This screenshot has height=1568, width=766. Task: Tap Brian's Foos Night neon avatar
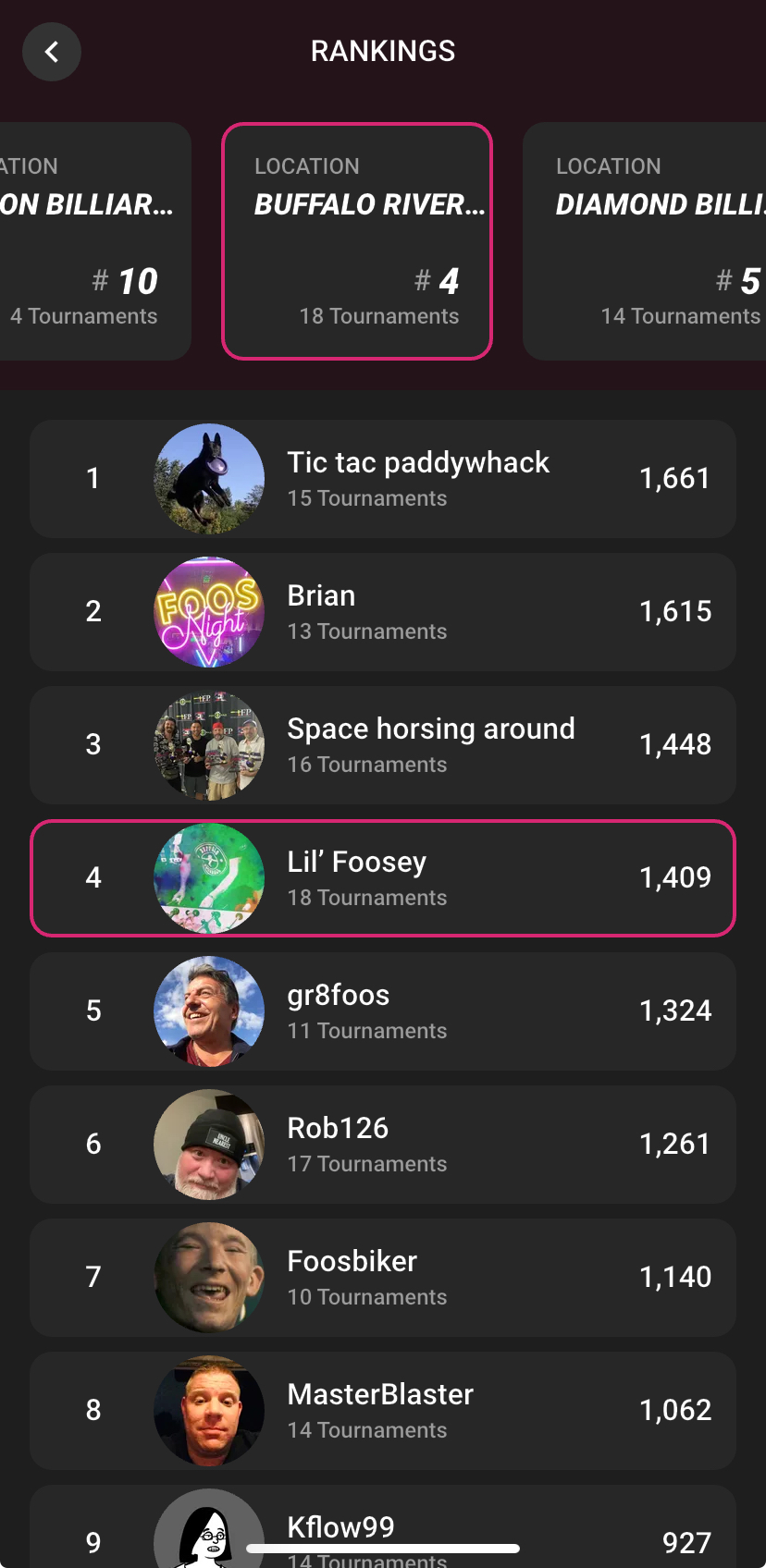[209, 612]
